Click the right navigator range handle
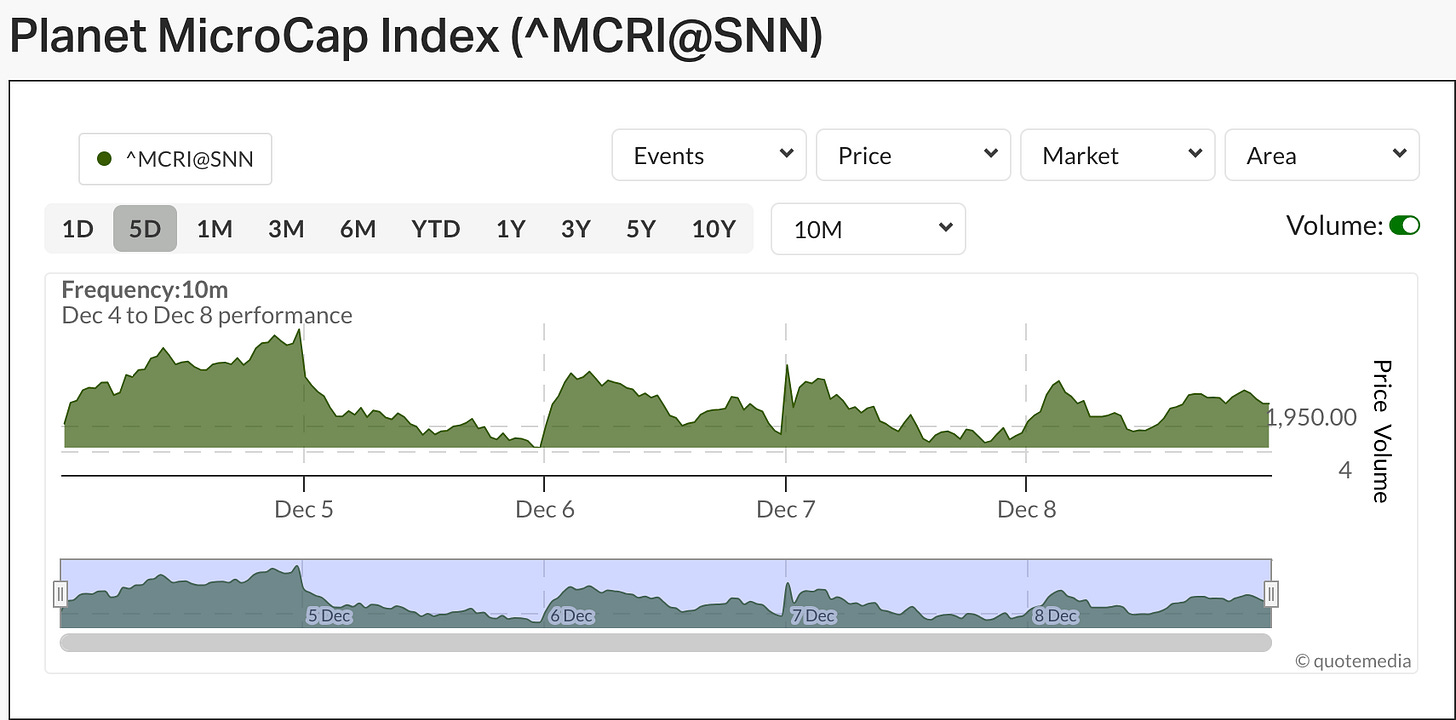Image resolution: width=1456 pixels, height=720 pixels. [x=1271, y=593]
